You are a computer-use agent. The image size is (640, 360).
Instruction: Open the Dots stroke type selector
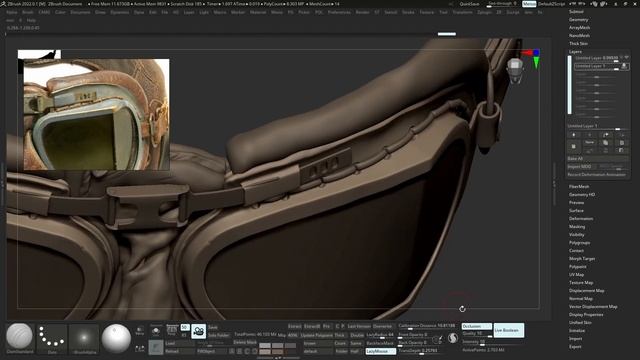point(52,339)
